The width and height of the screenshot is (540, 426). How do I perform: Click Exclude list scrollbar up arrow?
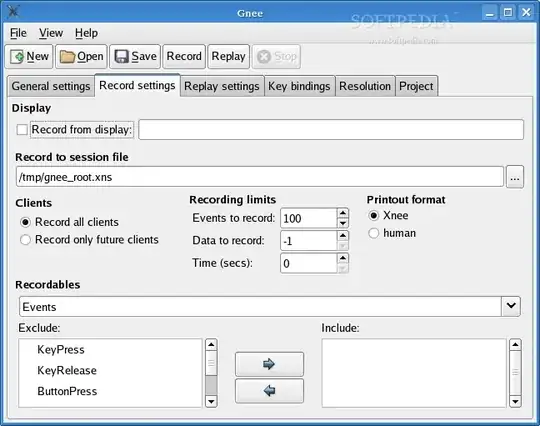211,345
